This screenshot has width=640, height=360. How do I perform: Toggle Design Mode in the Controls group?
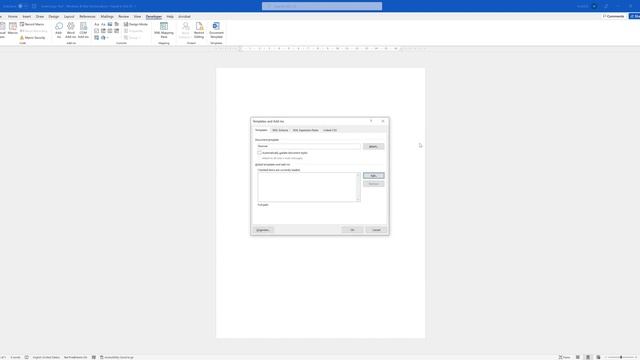click(136, 24)
